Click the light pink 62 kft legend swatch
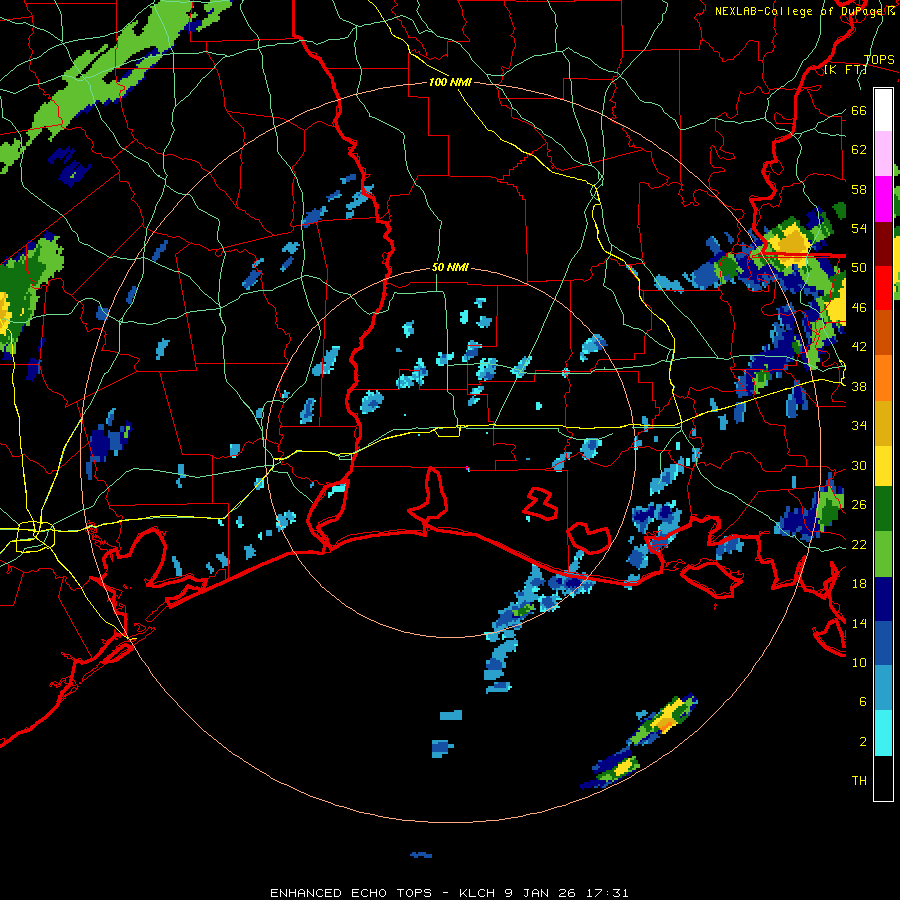The image size is (900, 900). coord(883,153)
